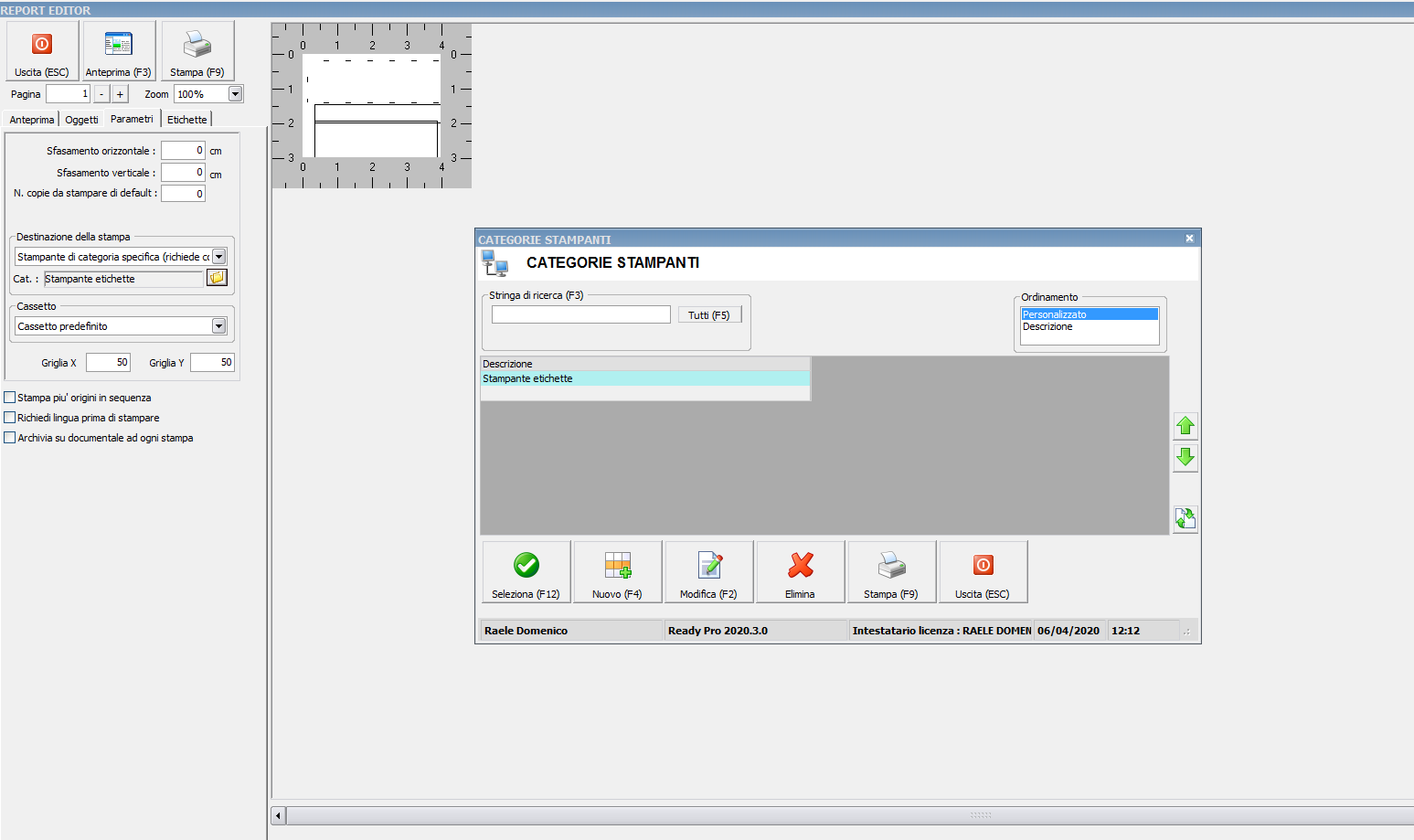Click the Sfasamento orizzontale field

pos(183,150)
